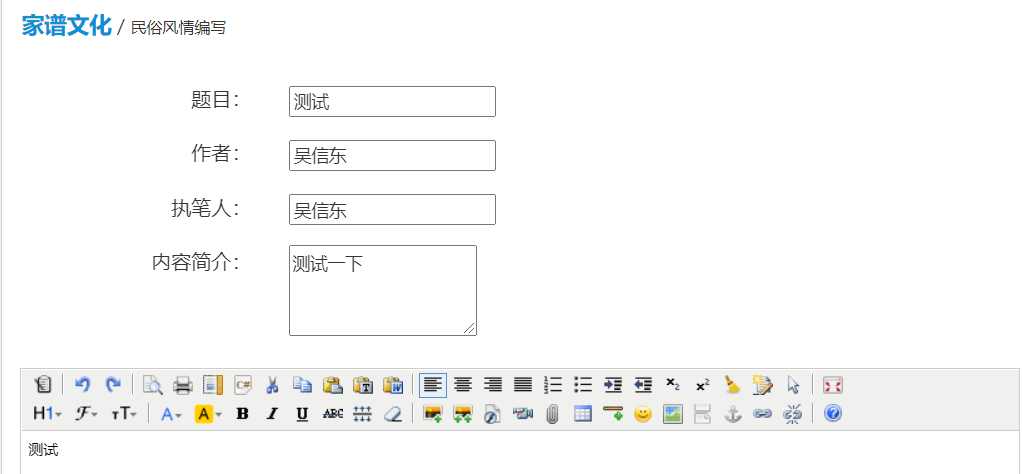Insert a hyperlink with the chain icon
1022x474 pixels.
tap(763, 413)
